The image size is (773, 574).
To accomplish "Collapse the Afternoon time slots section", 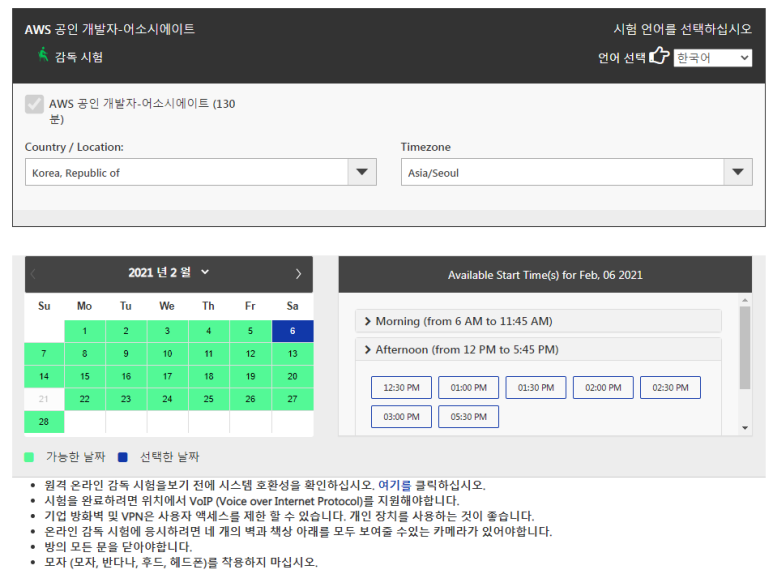I will (538, 350).
